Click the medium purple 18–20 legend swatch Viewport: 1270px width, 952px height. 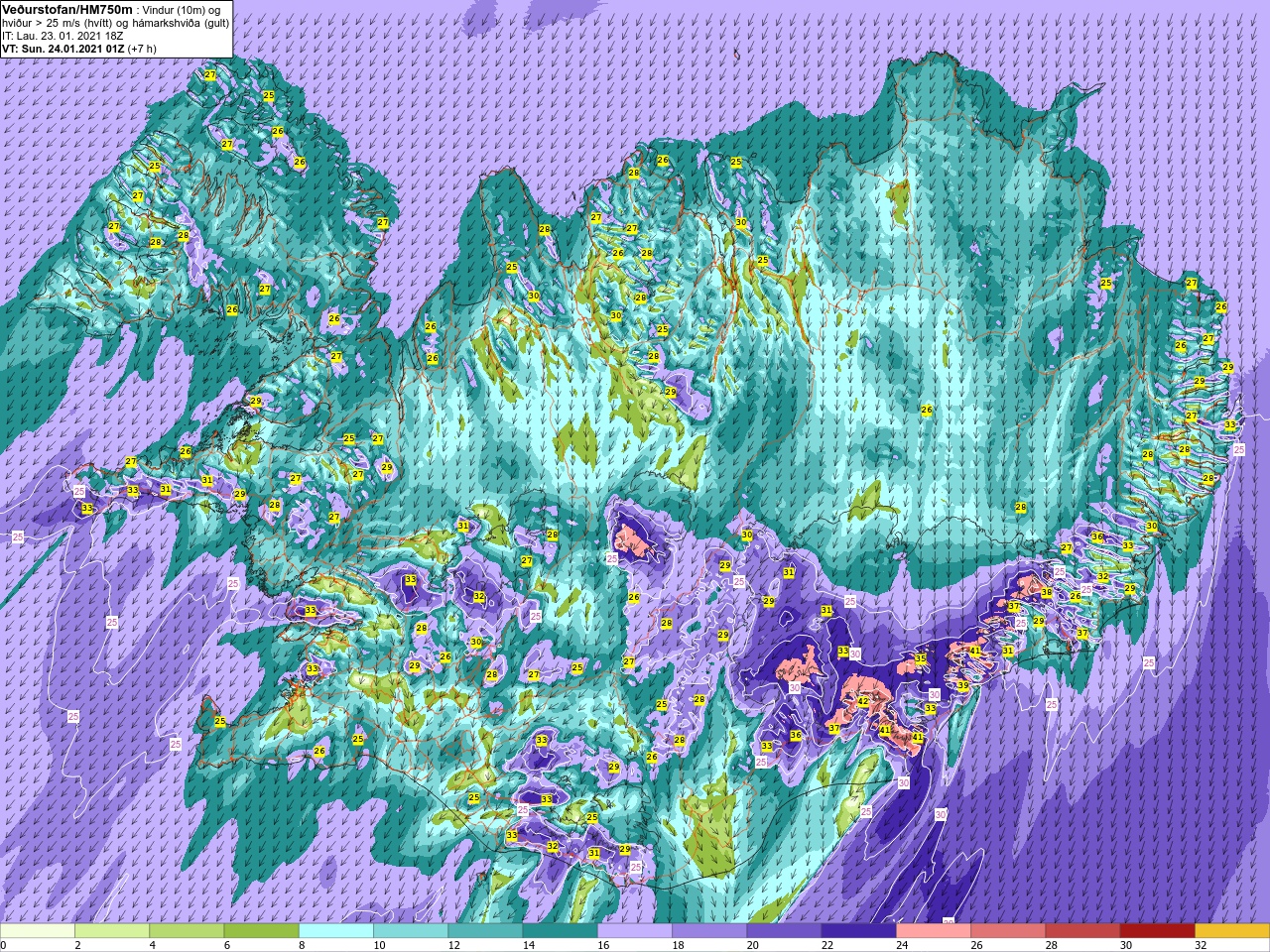(x=709, y=931)
